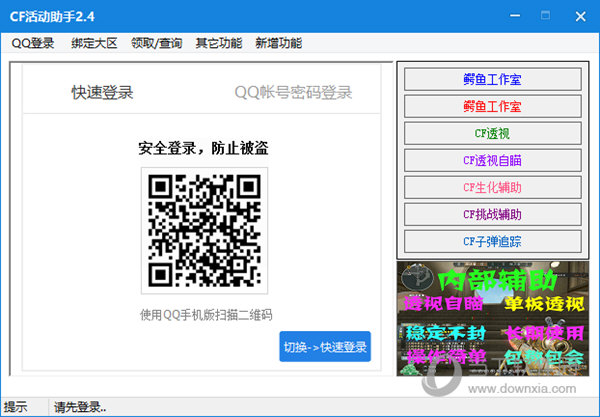Open the 领取/查询 menu
Viewport: 600px width, 417px height.
point(157,43)
